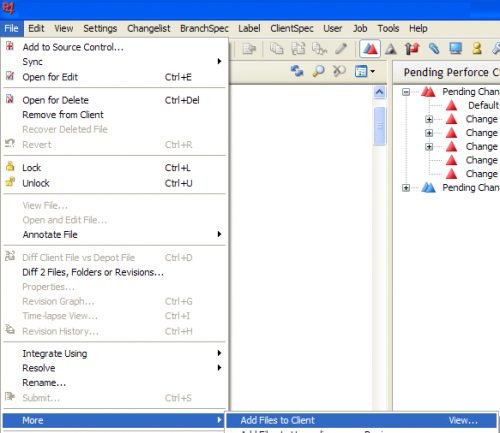
Task: Collapse the top Pending Changelists tree node
Action: (x=406, y=92)
